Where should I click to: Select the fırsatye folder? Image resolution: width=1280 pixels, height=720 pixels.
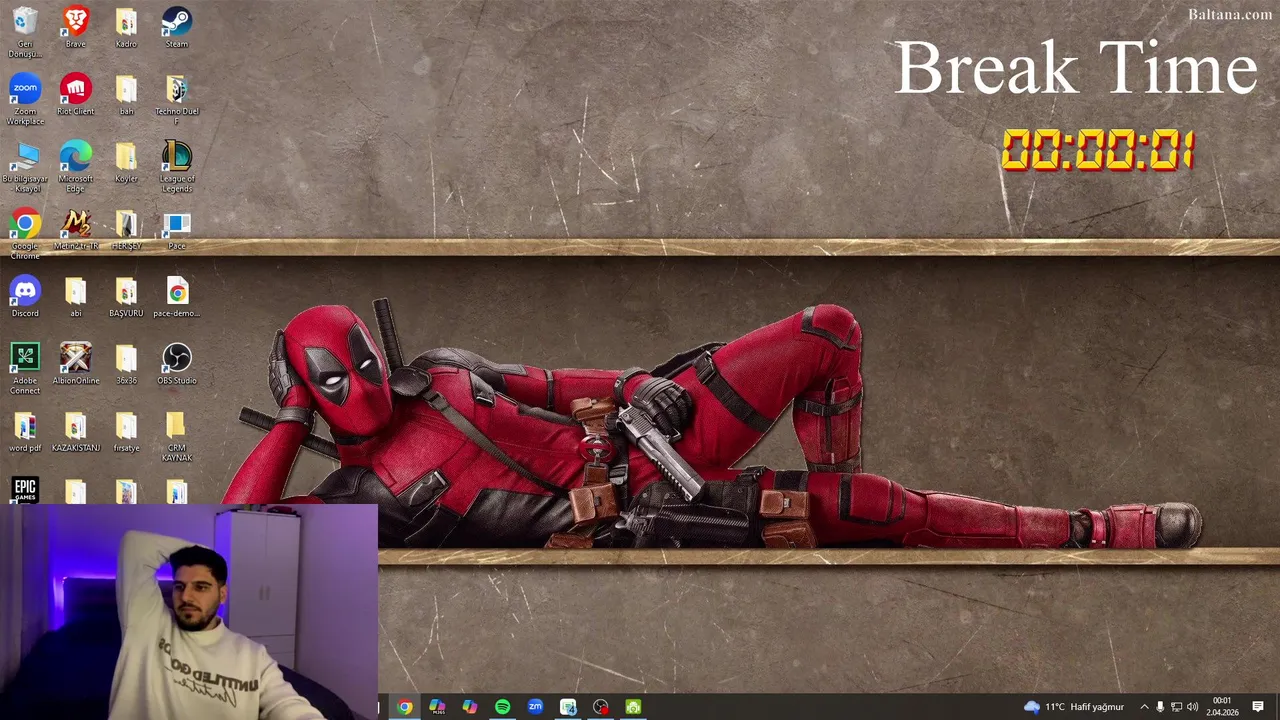pos(126,432)
